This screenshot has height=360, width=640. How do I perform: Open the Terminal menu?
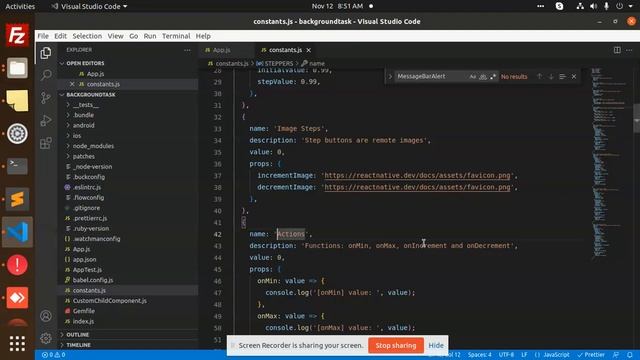point(176,36)
